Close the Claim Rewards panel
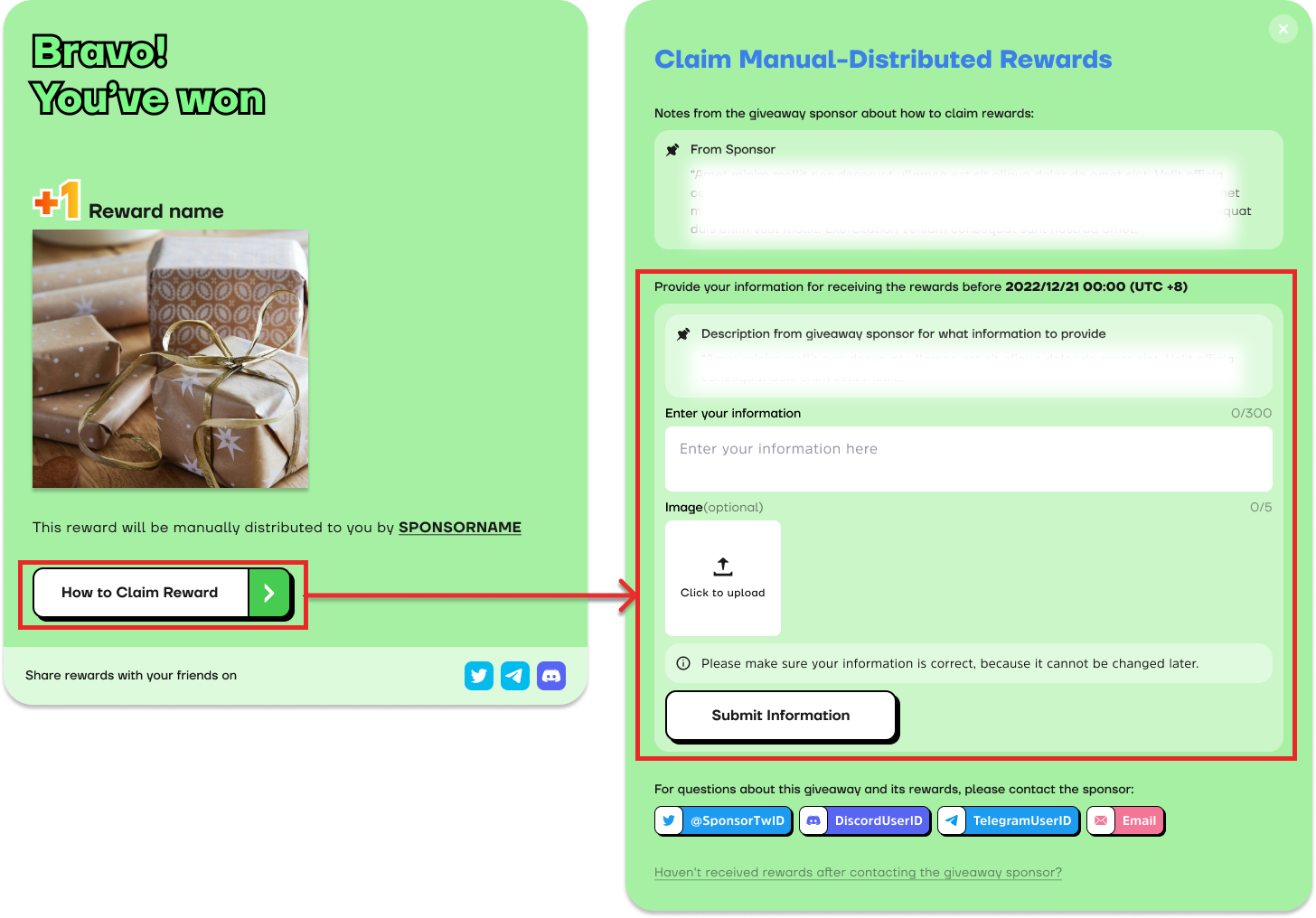This screenshot has width=1316, height=918. point(1283,29)
